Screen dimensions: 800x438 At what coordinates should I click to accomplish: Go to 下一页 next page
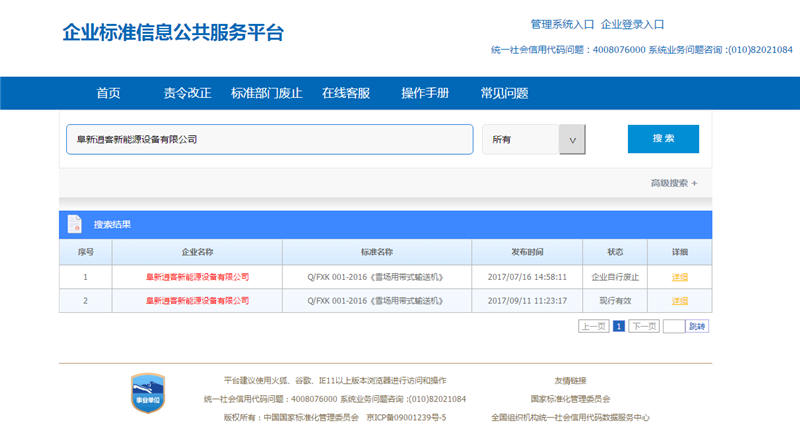click(643, 326)
